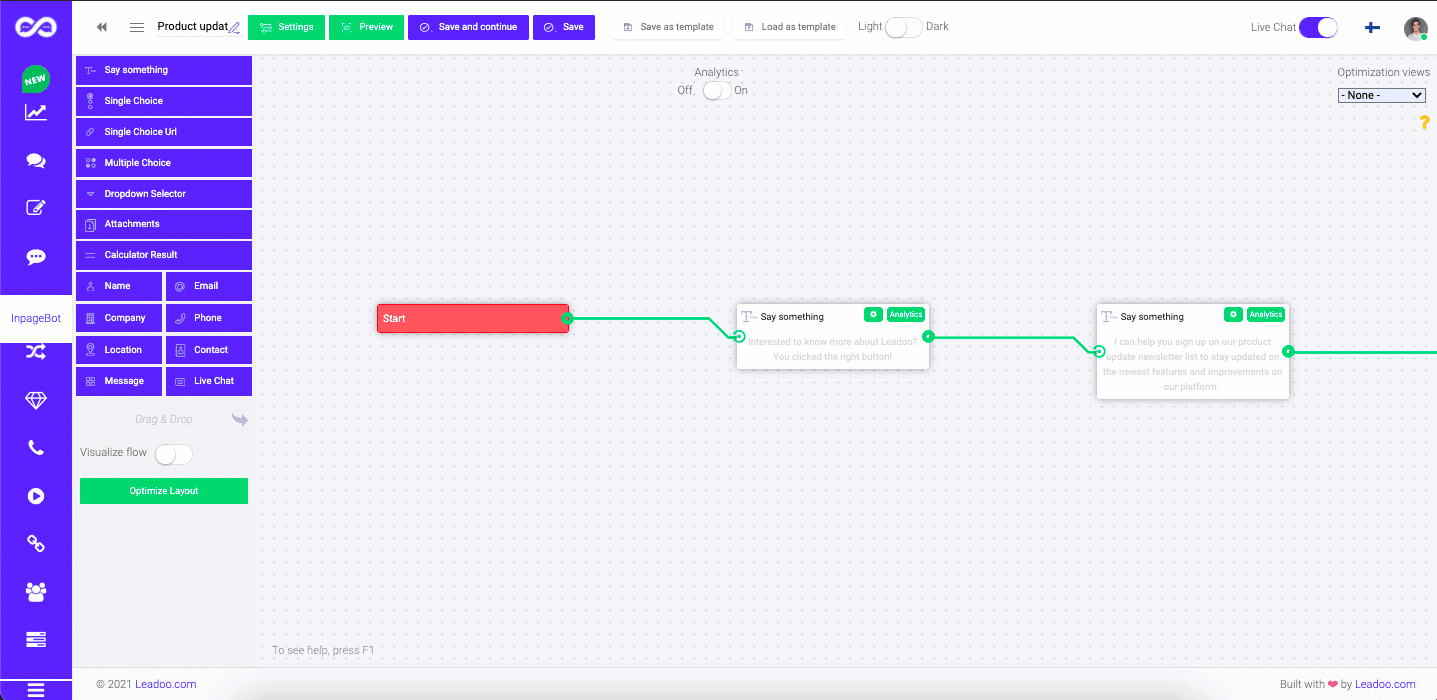Click the edit pencil beside the bot name

(x=234, y=26)
